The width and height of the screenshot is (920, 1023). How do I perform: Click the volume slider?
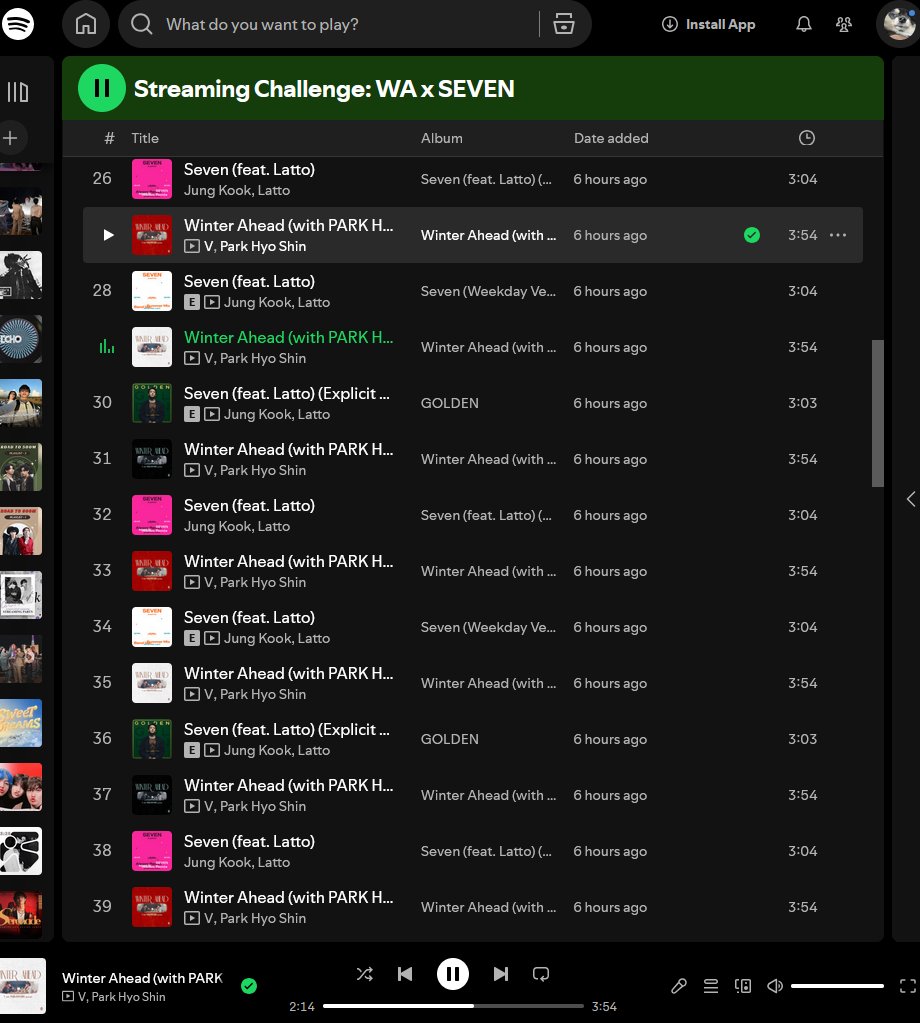pos(837,986)
